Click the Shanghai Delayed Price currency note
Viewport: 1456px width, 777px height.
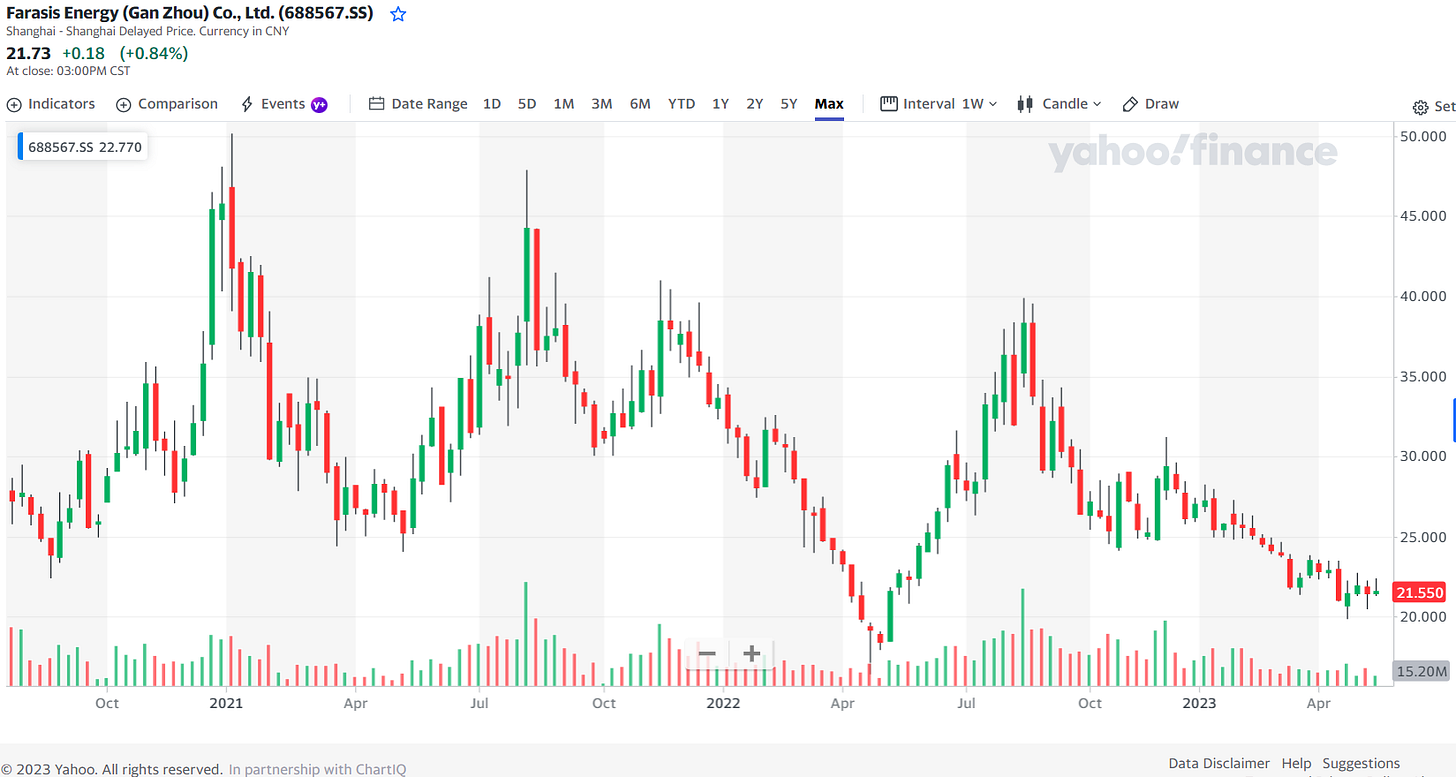point(148,31)
